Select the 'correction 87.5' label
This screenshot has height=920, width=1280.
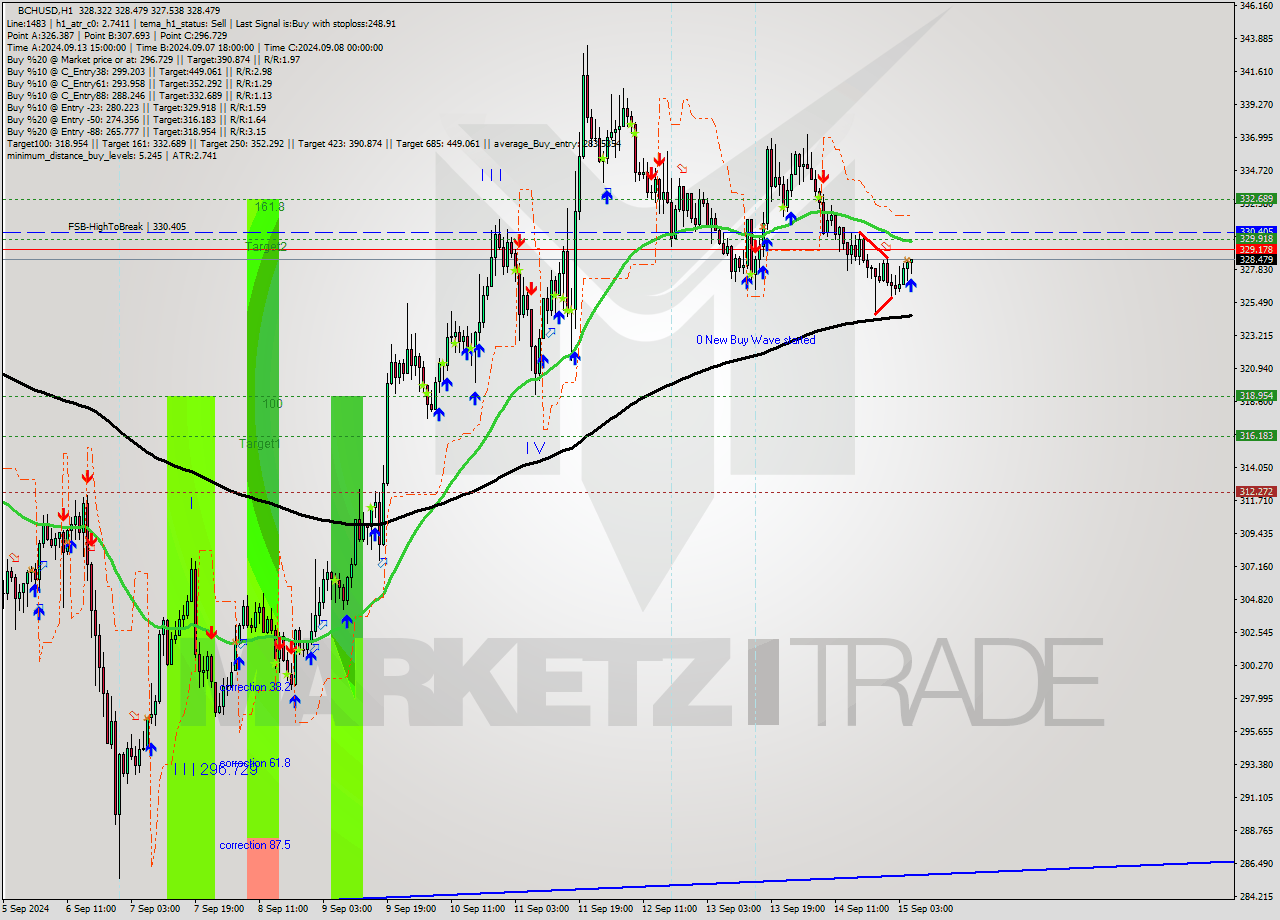[x=255, y=845]
